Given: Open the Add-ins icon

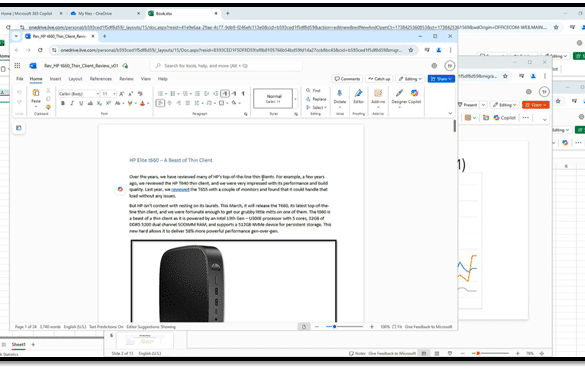Looking at the screenshot, I should pos(378,93).
